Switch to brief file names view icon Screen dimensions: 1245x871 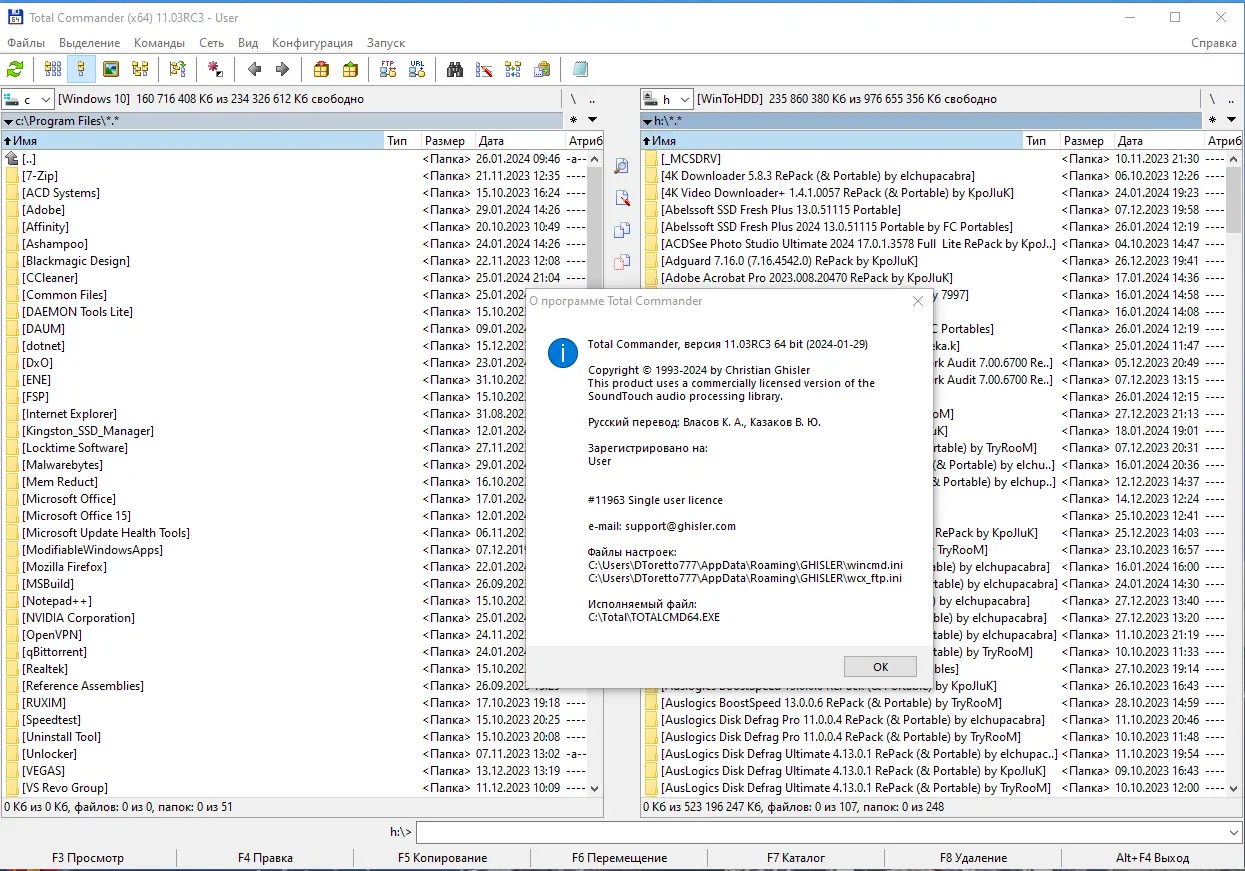(53, 69)
